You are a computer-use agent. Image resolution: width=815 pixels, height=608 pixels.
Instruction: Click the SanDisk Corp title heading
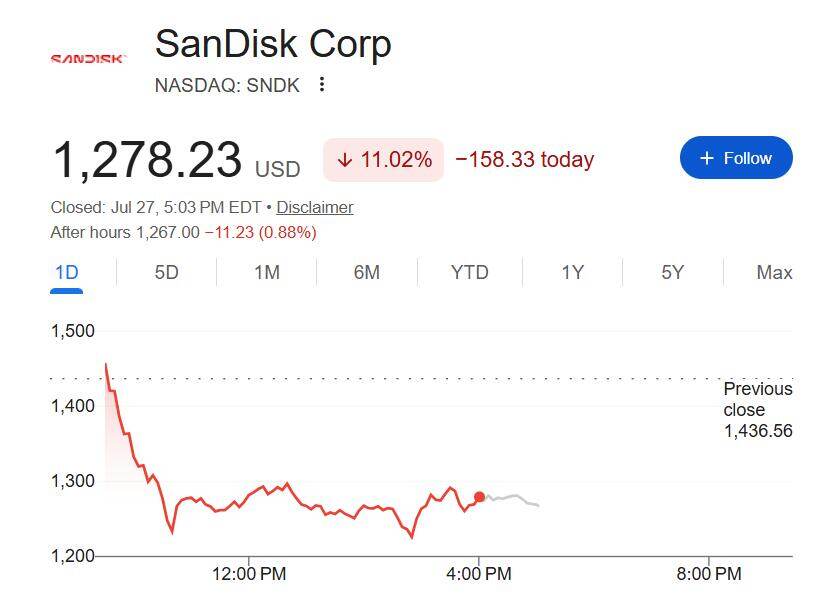(x=273, y=44)
